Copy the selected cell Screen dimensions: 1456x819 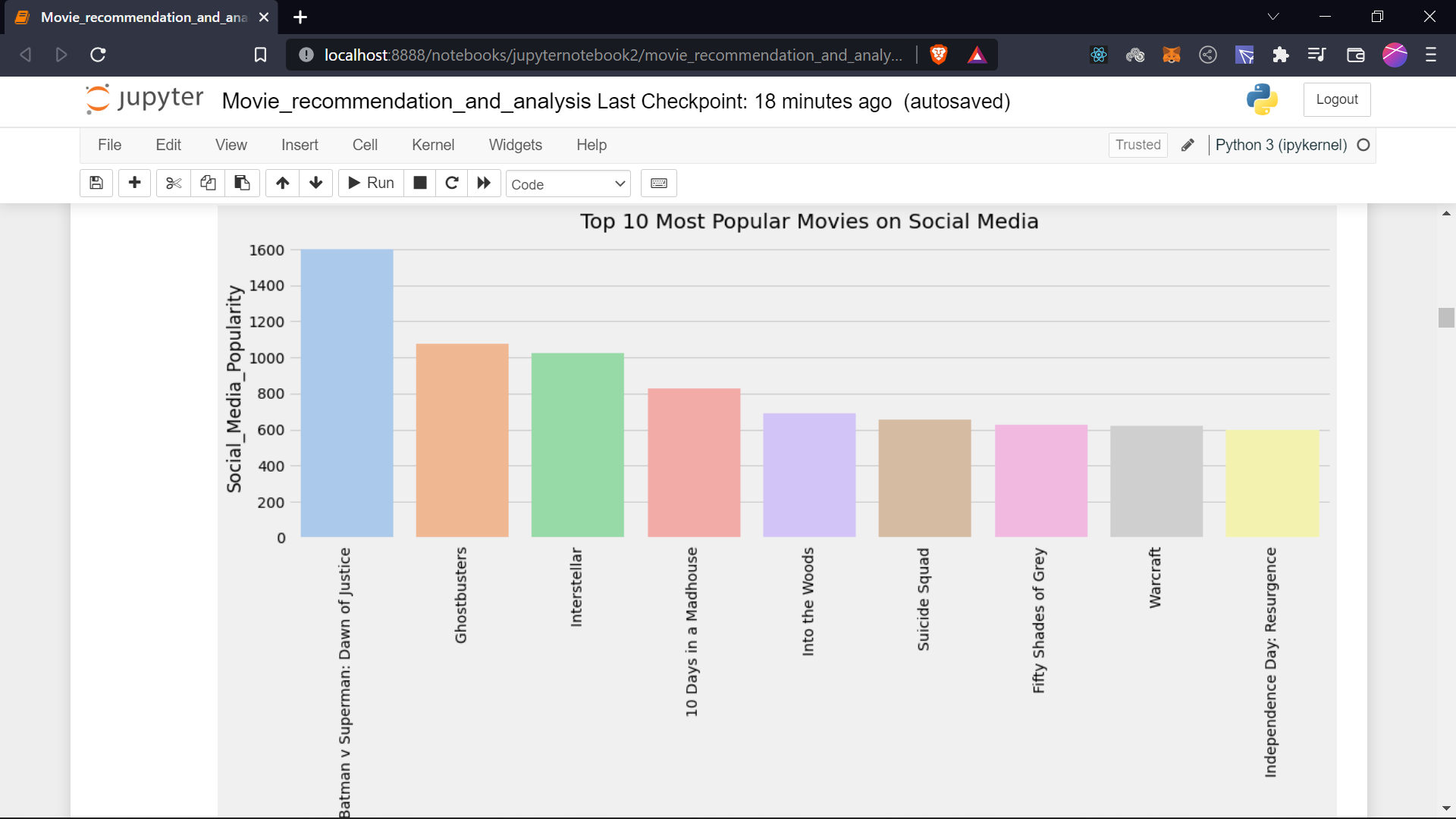coord(208,183)
